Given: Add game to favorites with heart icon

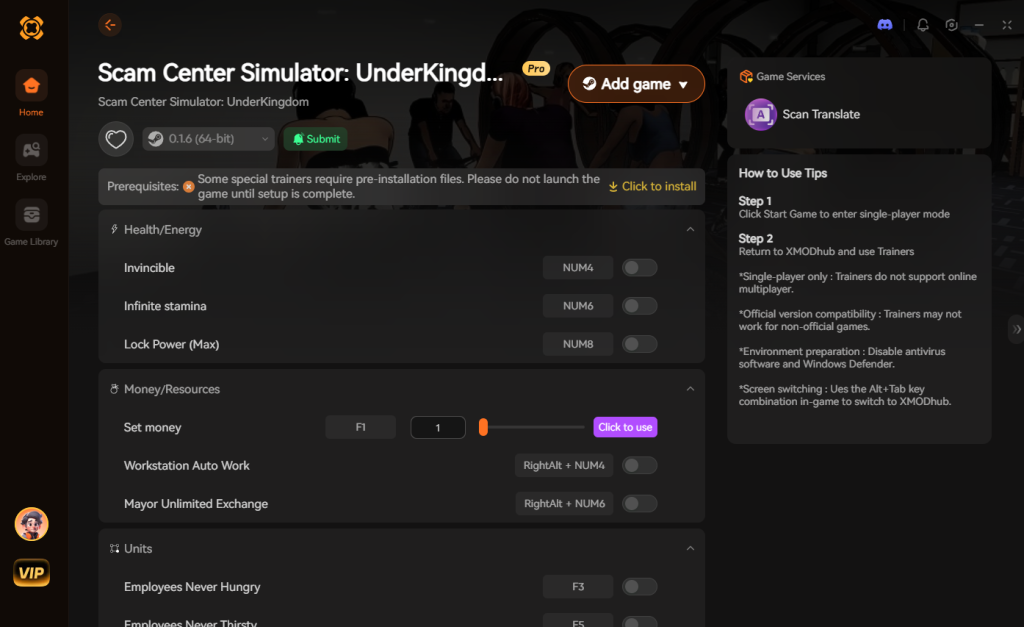Looking at the screenshot, I should (x=116, y=139).
